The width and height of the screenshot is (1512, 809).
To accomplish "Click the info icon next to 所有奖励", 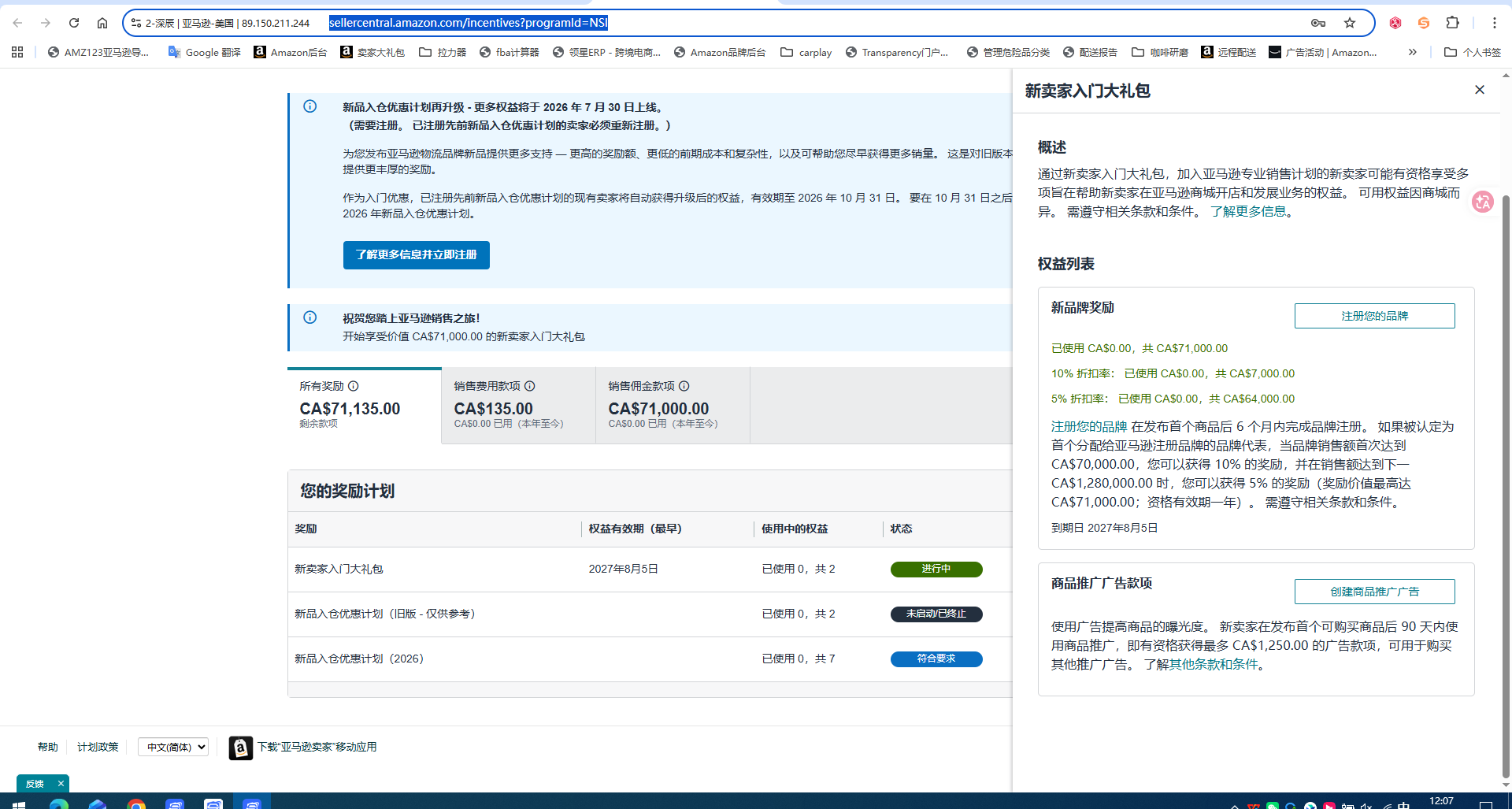I will (x=354, y=386).
